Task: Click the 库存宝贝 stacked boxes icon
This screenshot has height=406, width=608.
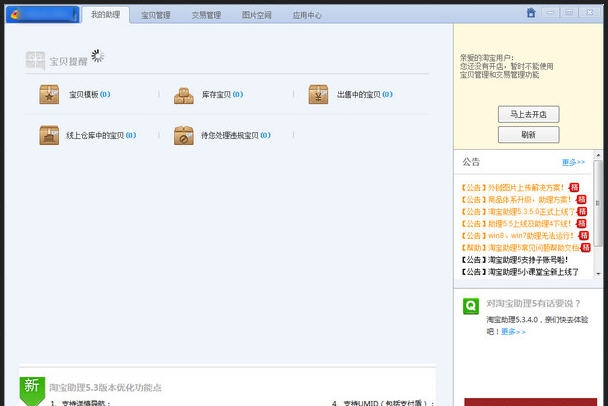Action: [184, 95]
